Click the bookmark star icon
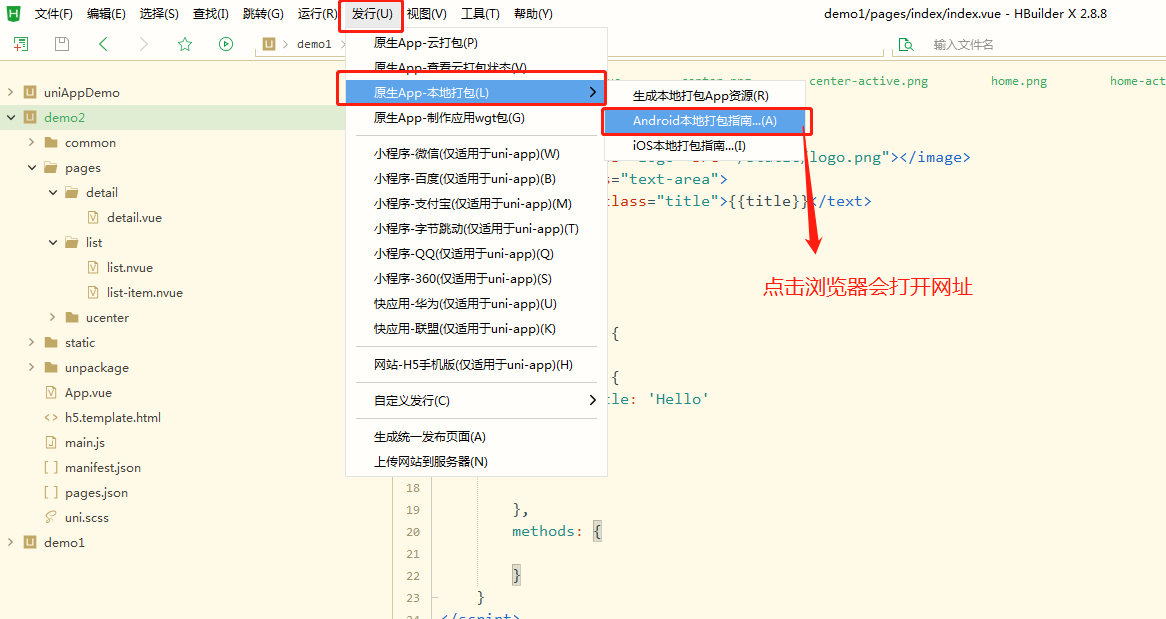Viewport: 1166px width, 619px height. click(185, 44)
